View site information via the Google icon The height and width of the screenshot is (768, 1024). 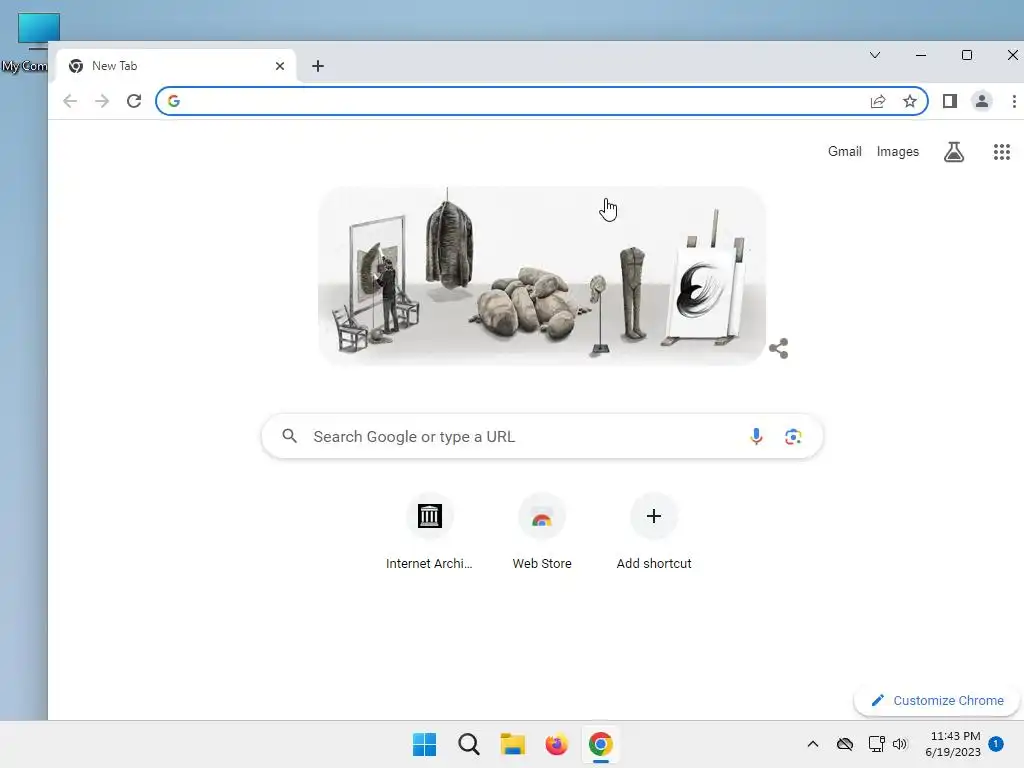173,101
